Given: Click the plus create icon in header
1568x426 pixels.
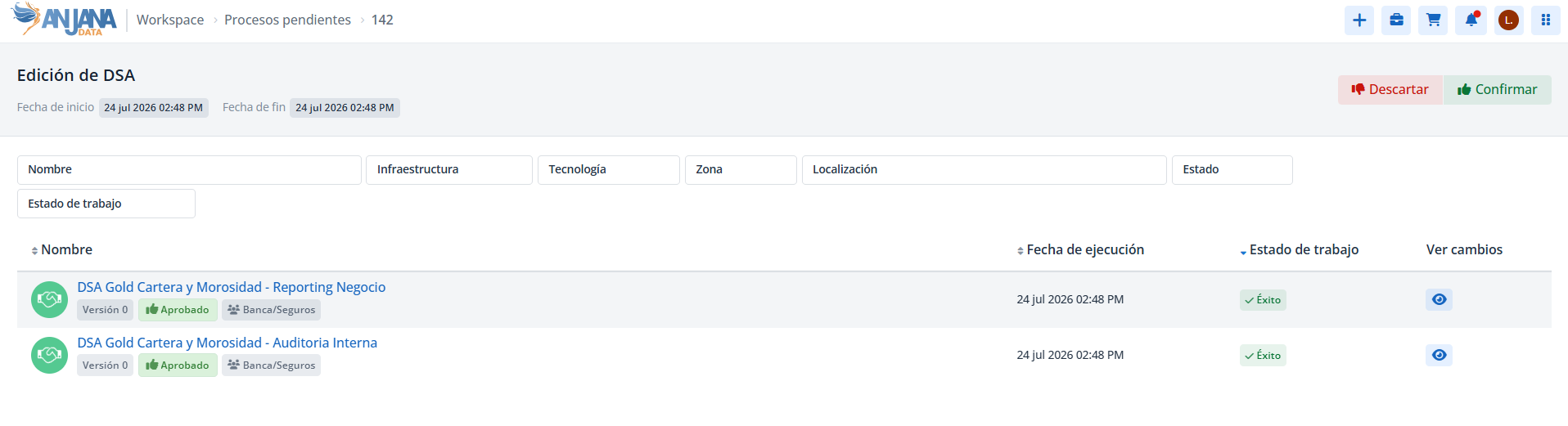Looking at the screenshot, I should click(1359, 20).
